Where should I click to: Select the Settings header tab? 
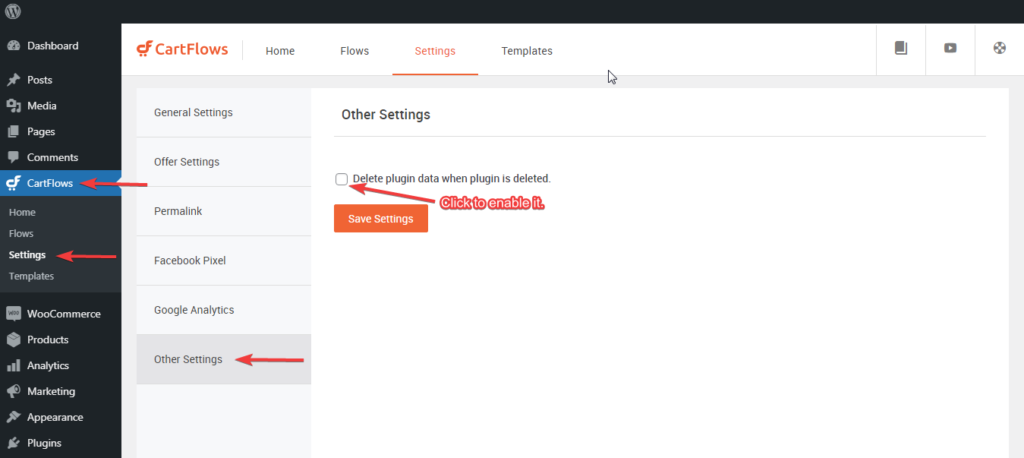(x=435, y=51)
